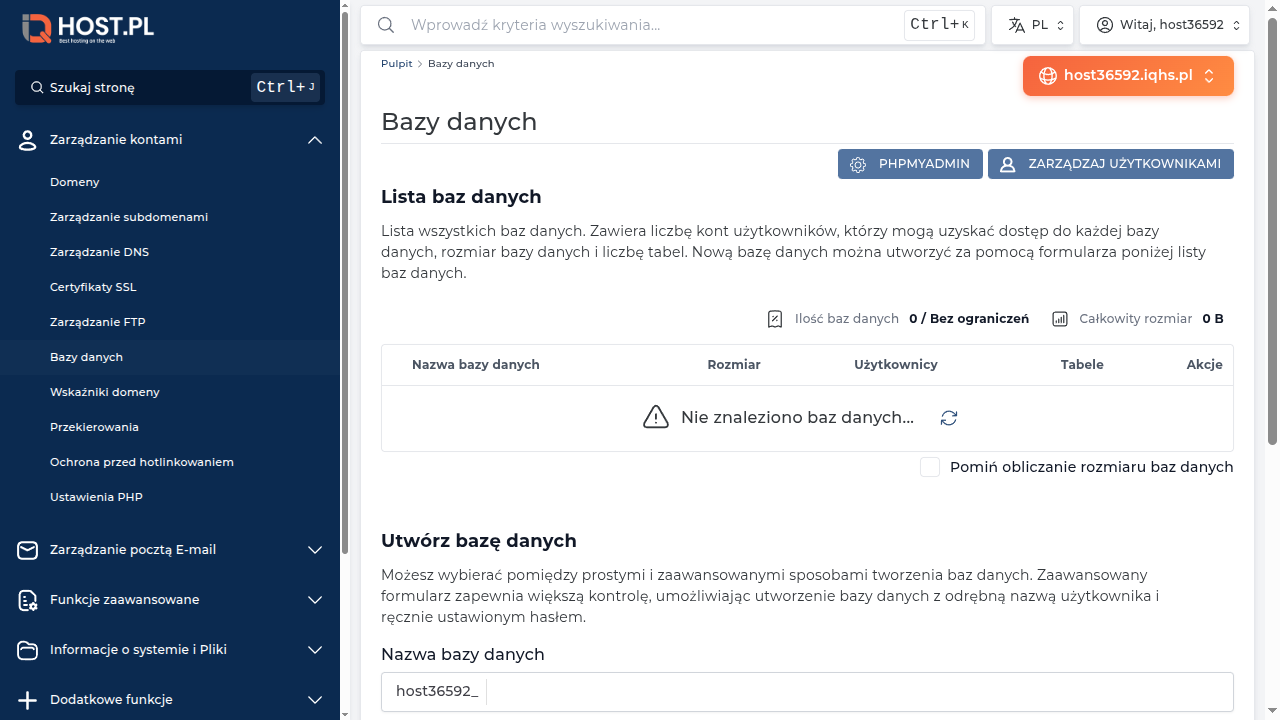
Task: Click the gear icon on PHPMYADMIN button
Action: (x=858, y=165)
